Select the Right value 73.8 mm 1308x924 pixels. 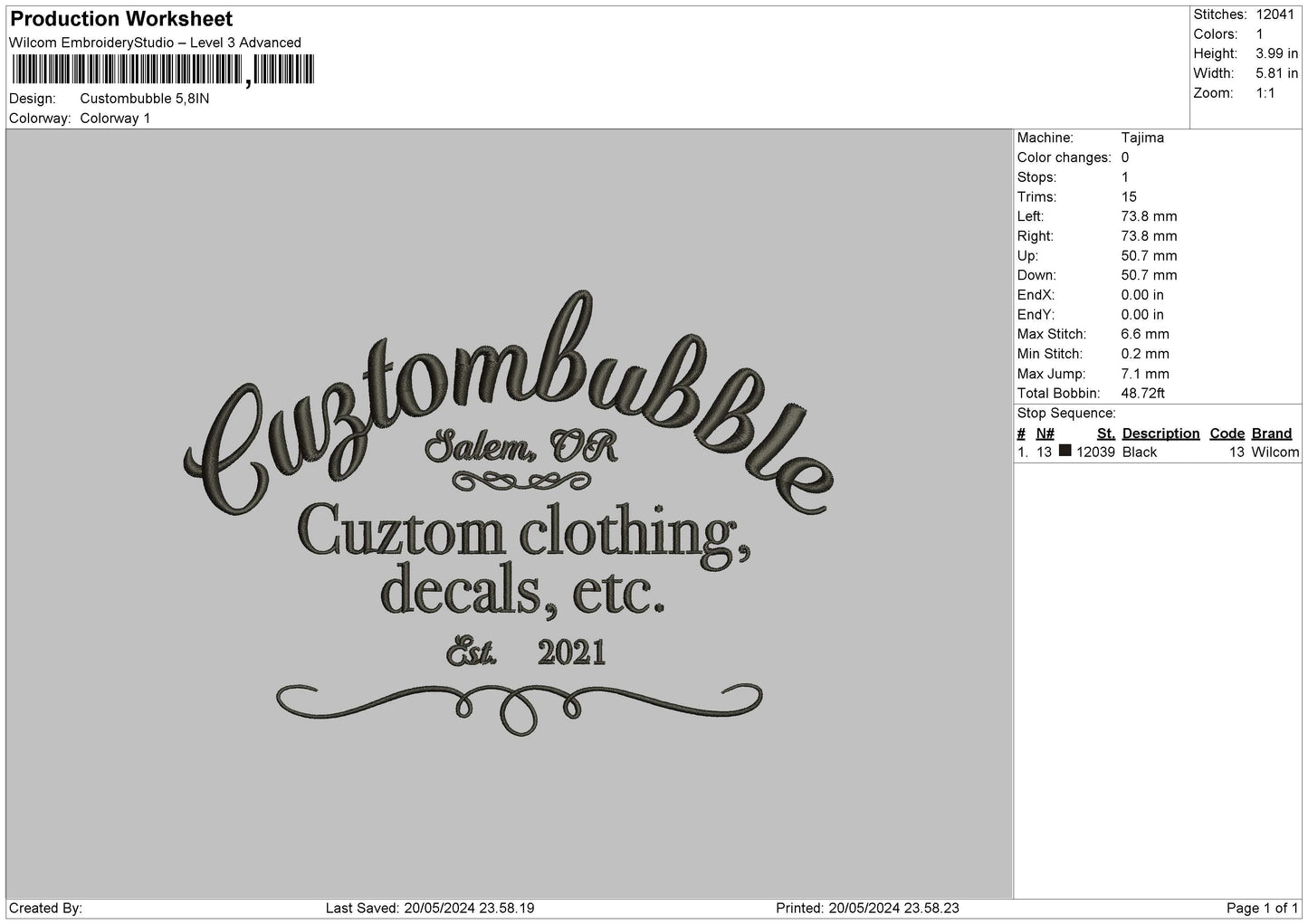coord(1149,236)
